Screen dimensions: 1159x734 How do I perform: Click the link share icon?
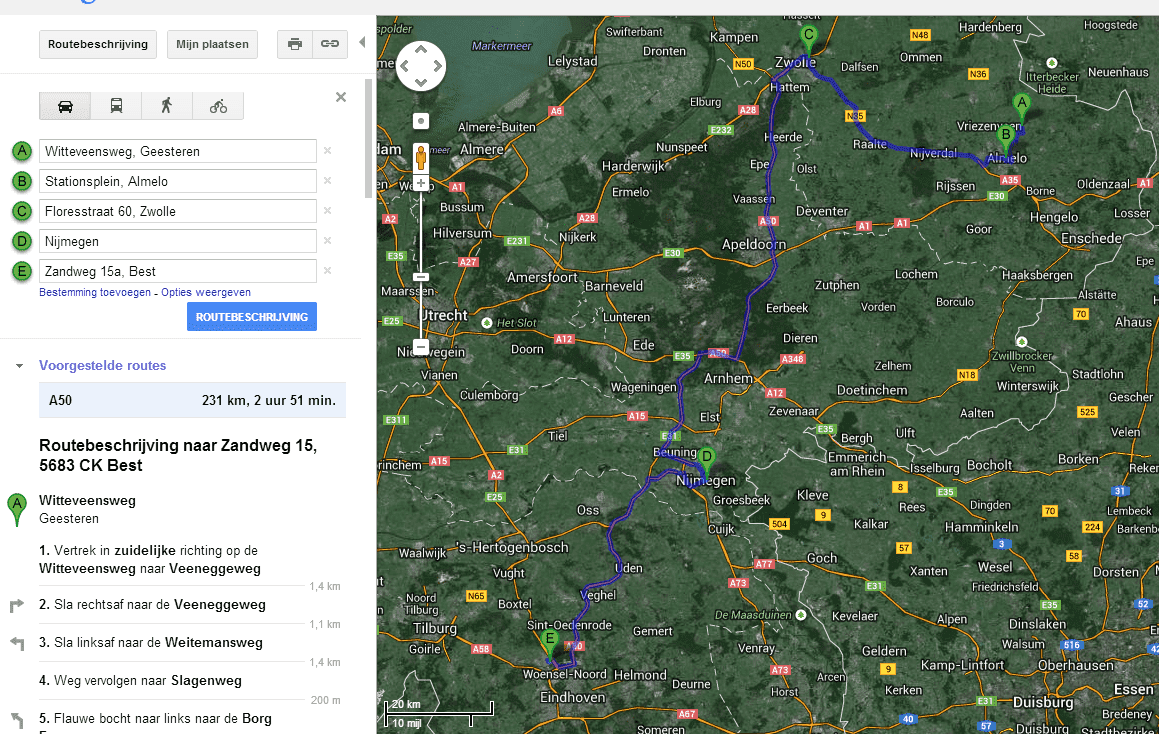328,44
